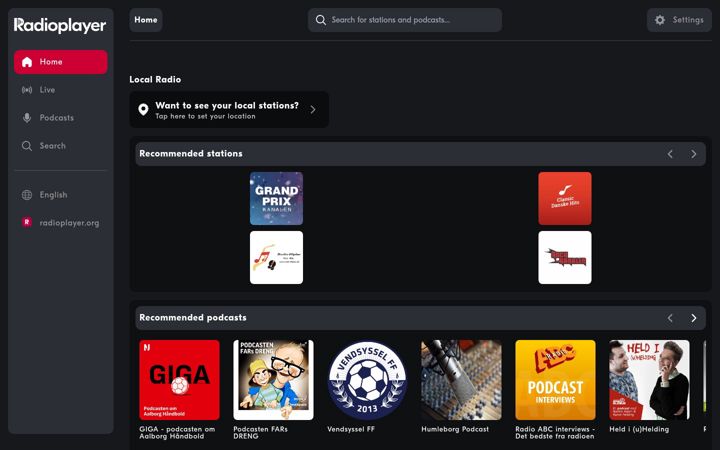Open Podcasten FARs DRENG cover
The width and height of the screenshot is (720, 450).
pos(273,380)
